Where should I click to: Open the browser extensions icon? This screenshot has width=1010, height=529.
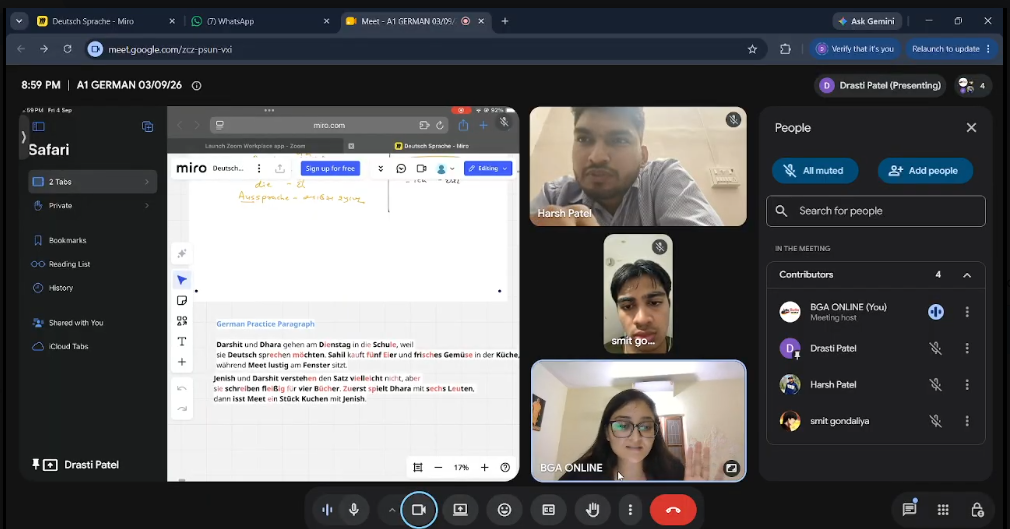[785, 49]
